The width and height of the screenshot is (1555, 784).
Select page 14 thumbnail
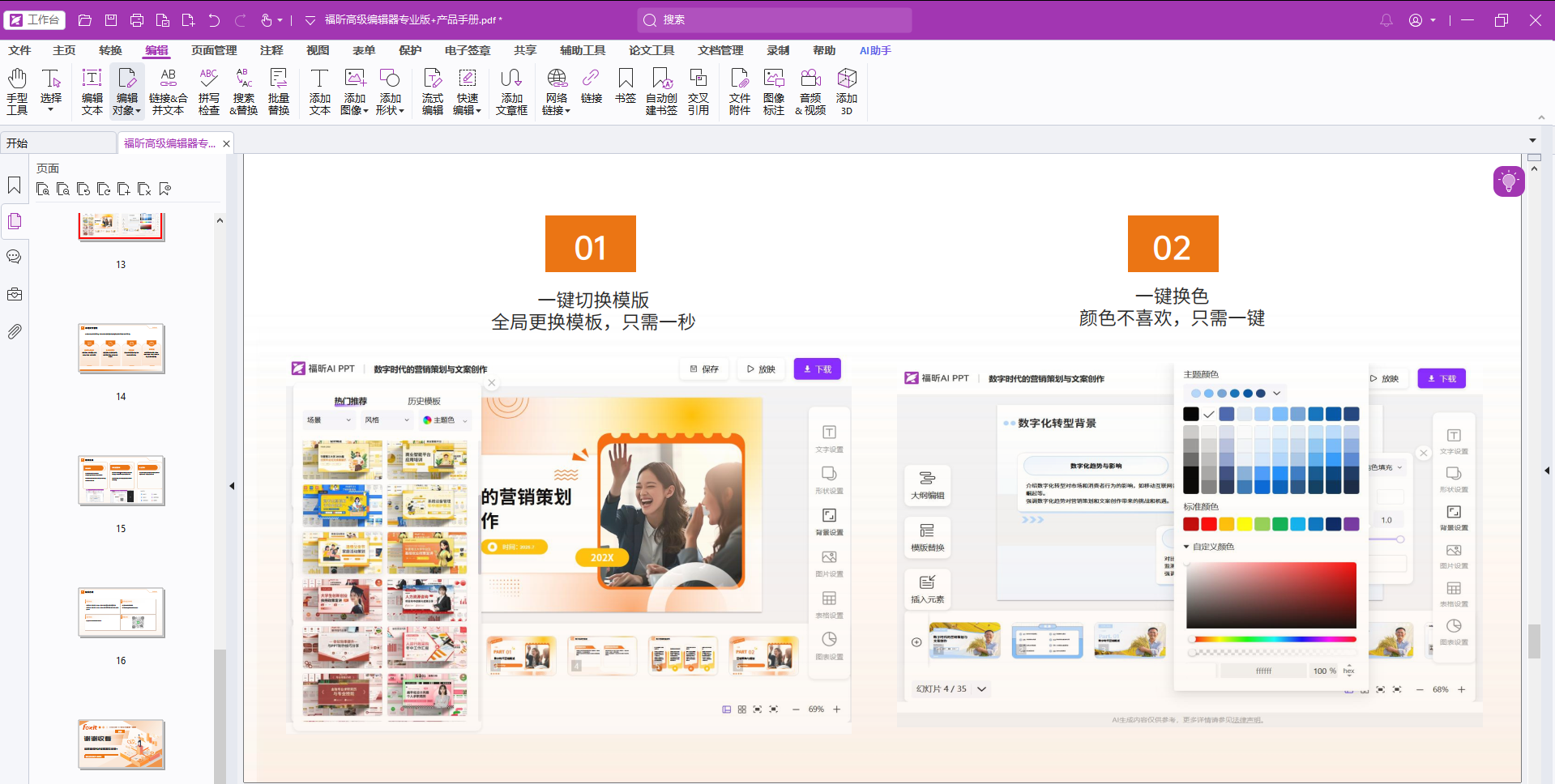(122, 348)
